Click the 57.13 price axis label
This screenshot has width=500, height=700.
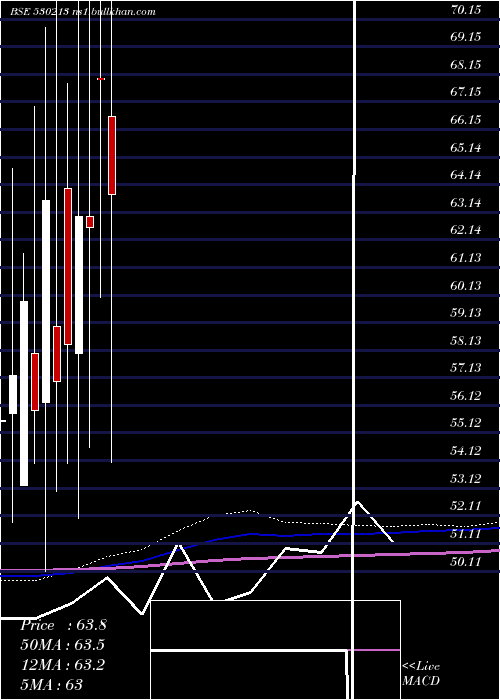click(466, 368)
